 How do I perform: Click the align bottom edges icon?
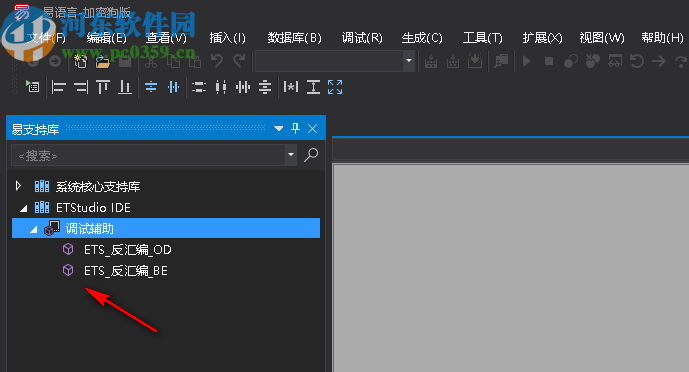[x=125, y=87]
